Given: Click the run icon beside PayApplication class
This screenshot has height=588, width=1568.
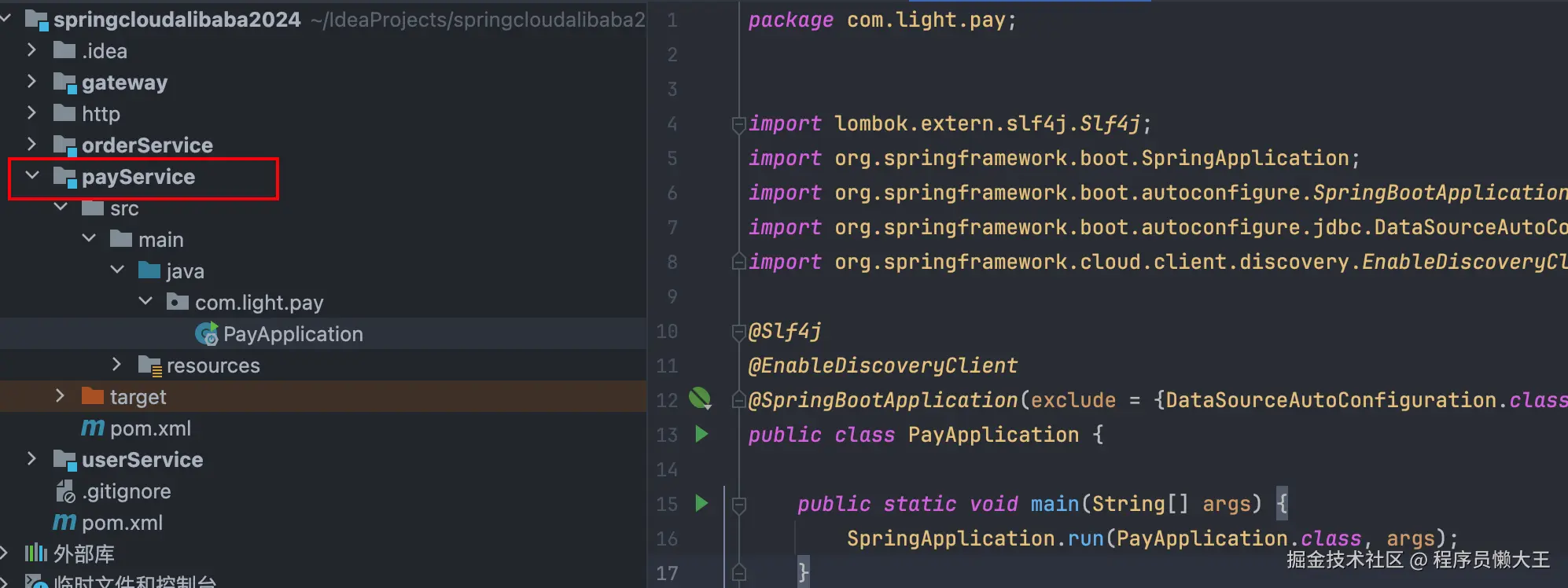Looking at the screenshot, I should pos(701,434).
